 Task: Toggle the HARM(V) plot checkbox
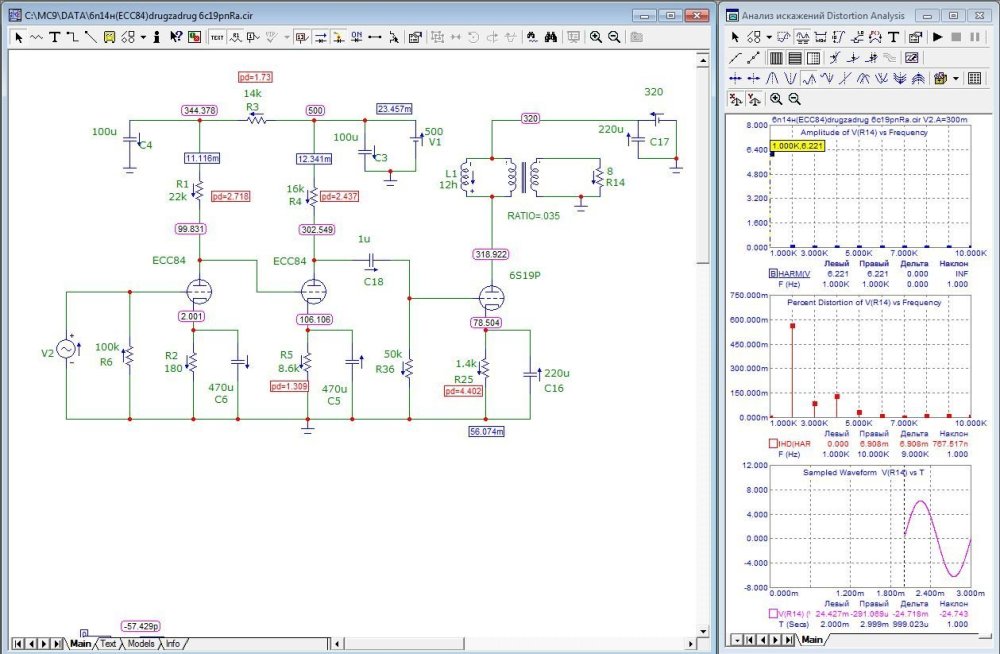click(x=772, y=272)
